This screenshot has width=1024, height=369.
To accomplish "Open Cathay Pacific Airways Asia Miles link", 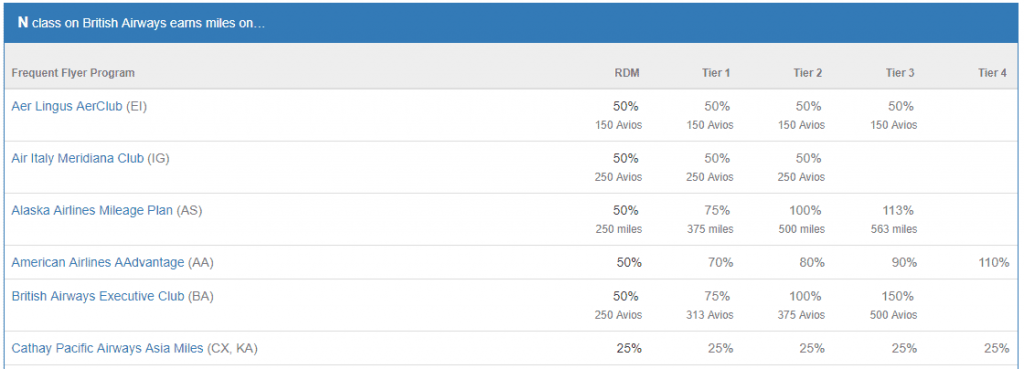I will [107, 348].
